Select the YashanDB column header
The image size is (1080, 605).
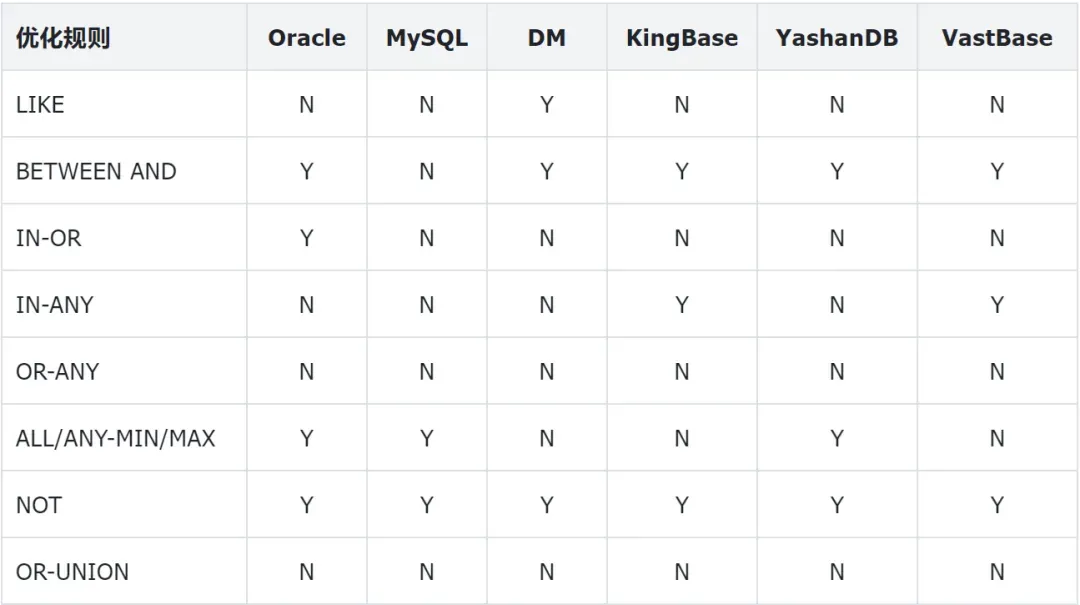point(837,38)
